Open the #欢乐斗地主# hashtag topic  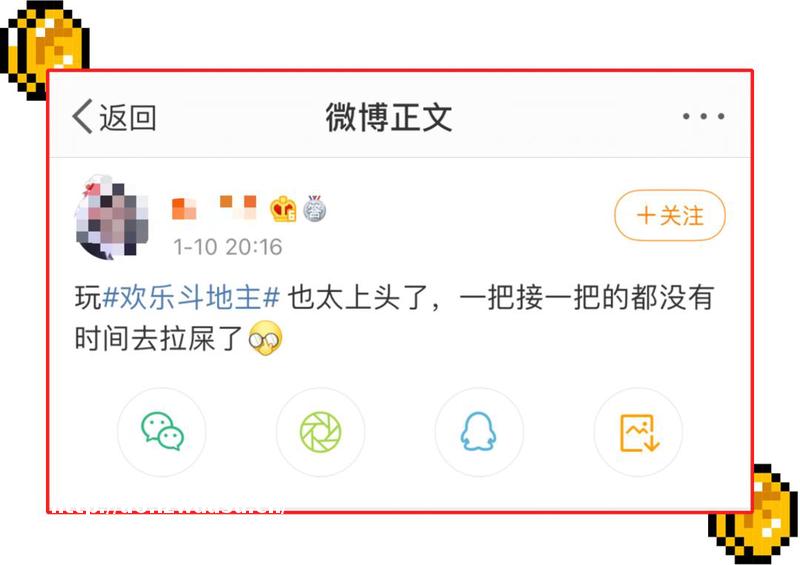tap(191, 298)
